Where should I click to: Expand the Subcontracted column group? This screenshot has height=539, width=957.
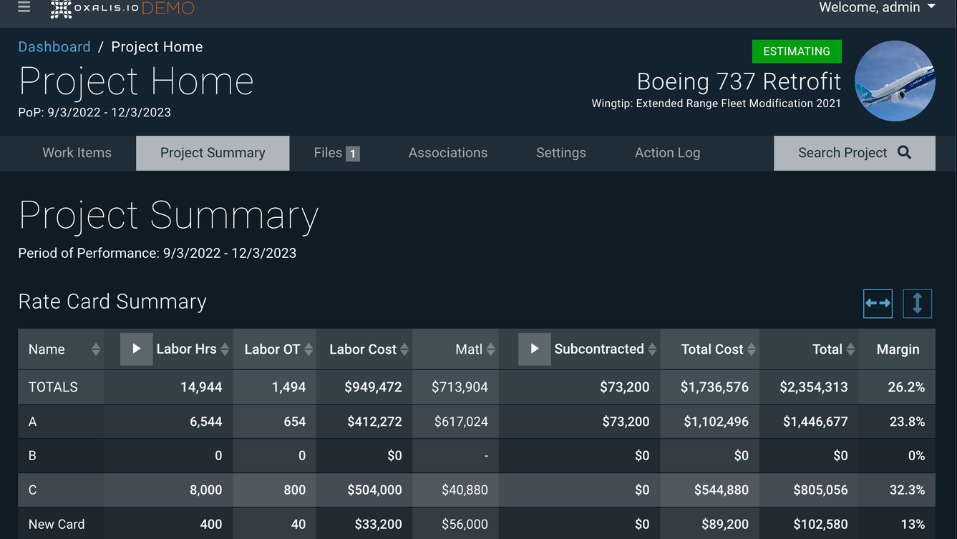tap(534, 349)
